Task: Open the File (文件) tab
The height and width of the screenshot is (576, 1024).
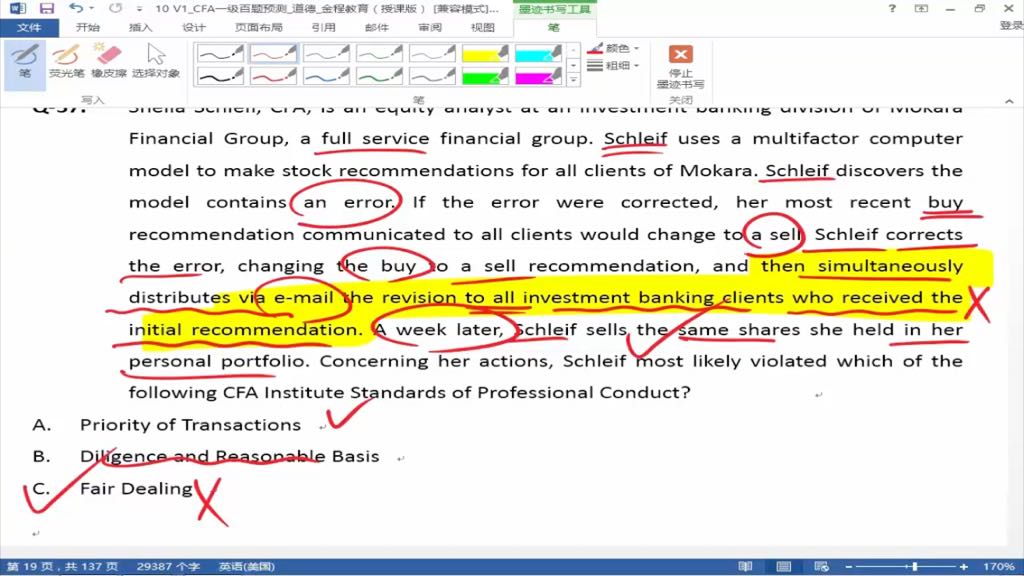Action: click(x=29, y=27)
